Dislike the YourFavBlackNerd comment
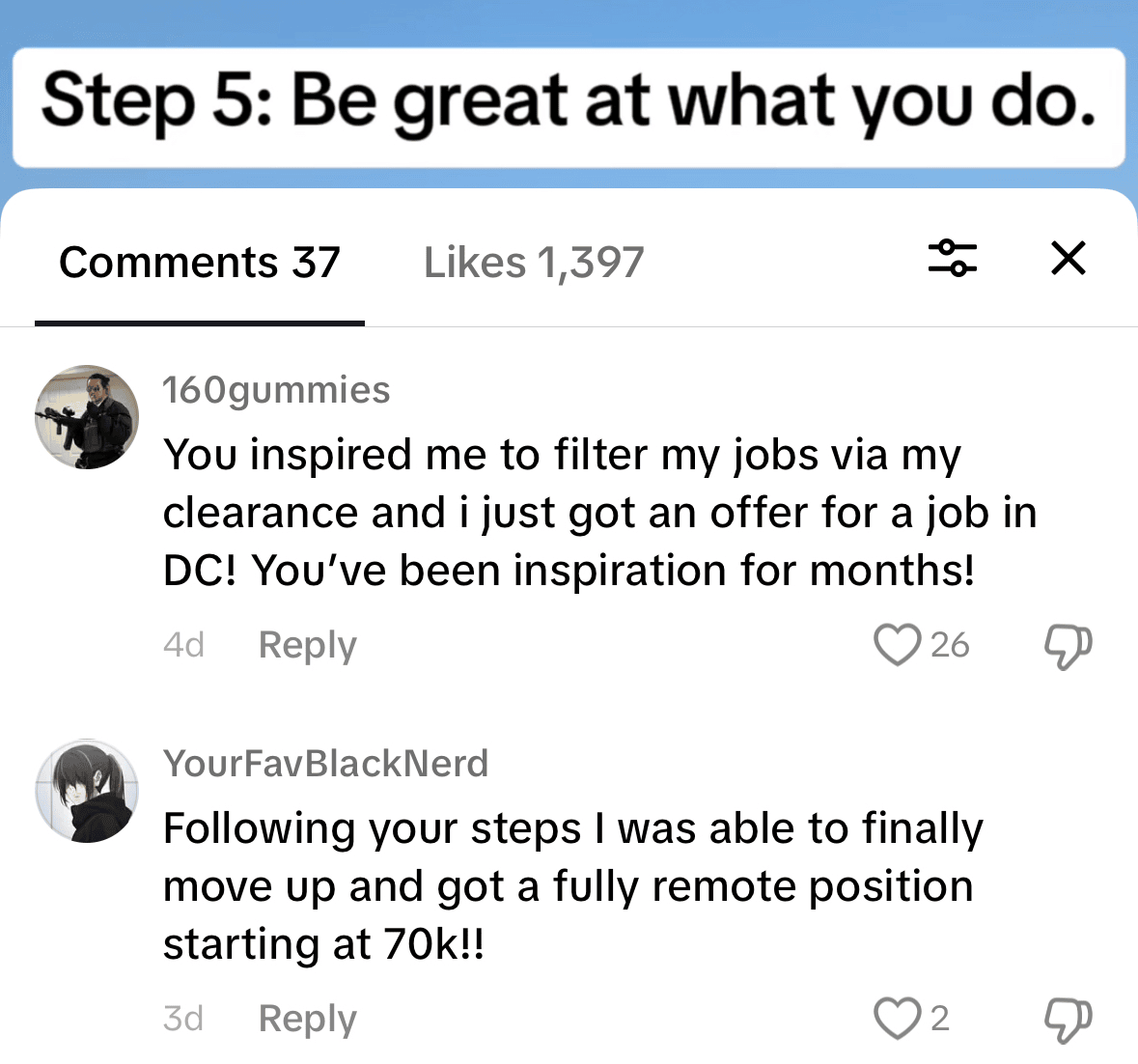The width and height of the screenshot is (1138, 1064). click(x=1068, y=1020)
